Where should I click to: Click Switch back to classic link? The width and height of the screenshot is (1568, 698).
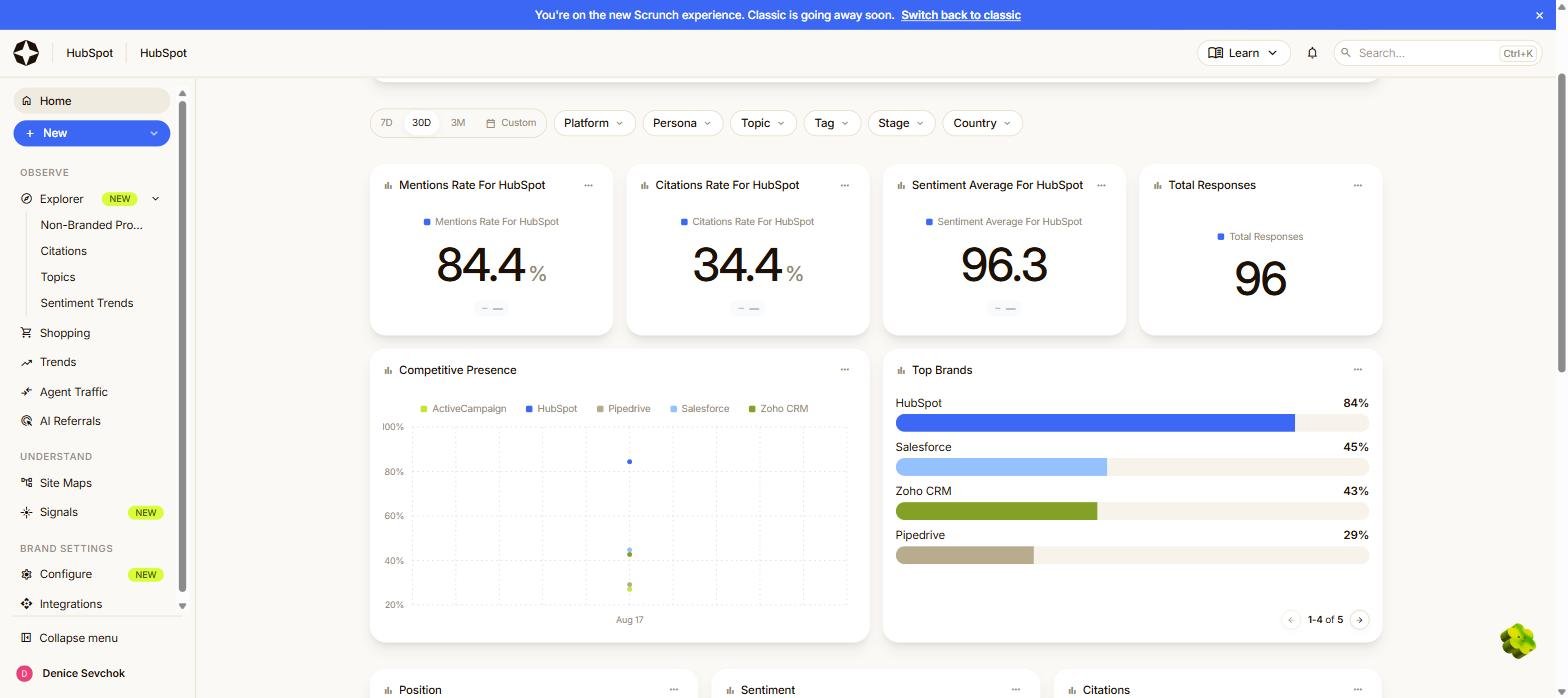click(x=960, y=15)
